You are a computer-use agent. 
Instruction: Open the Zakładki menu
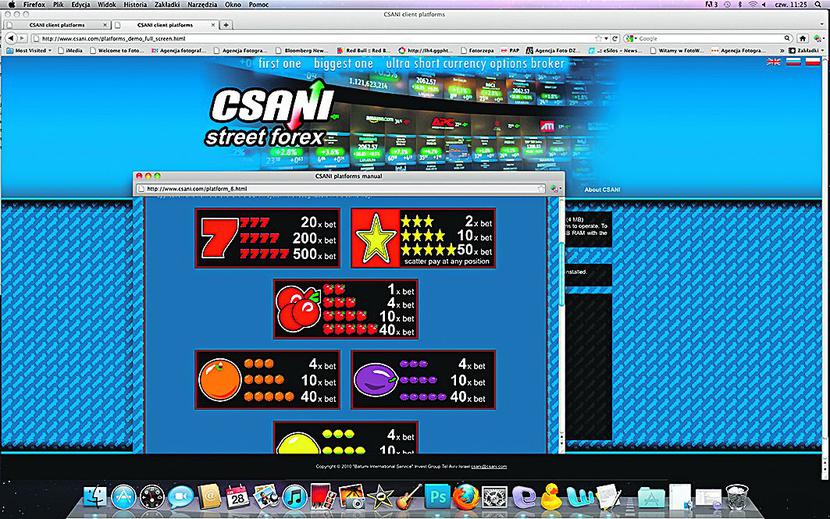click(168, 4)
